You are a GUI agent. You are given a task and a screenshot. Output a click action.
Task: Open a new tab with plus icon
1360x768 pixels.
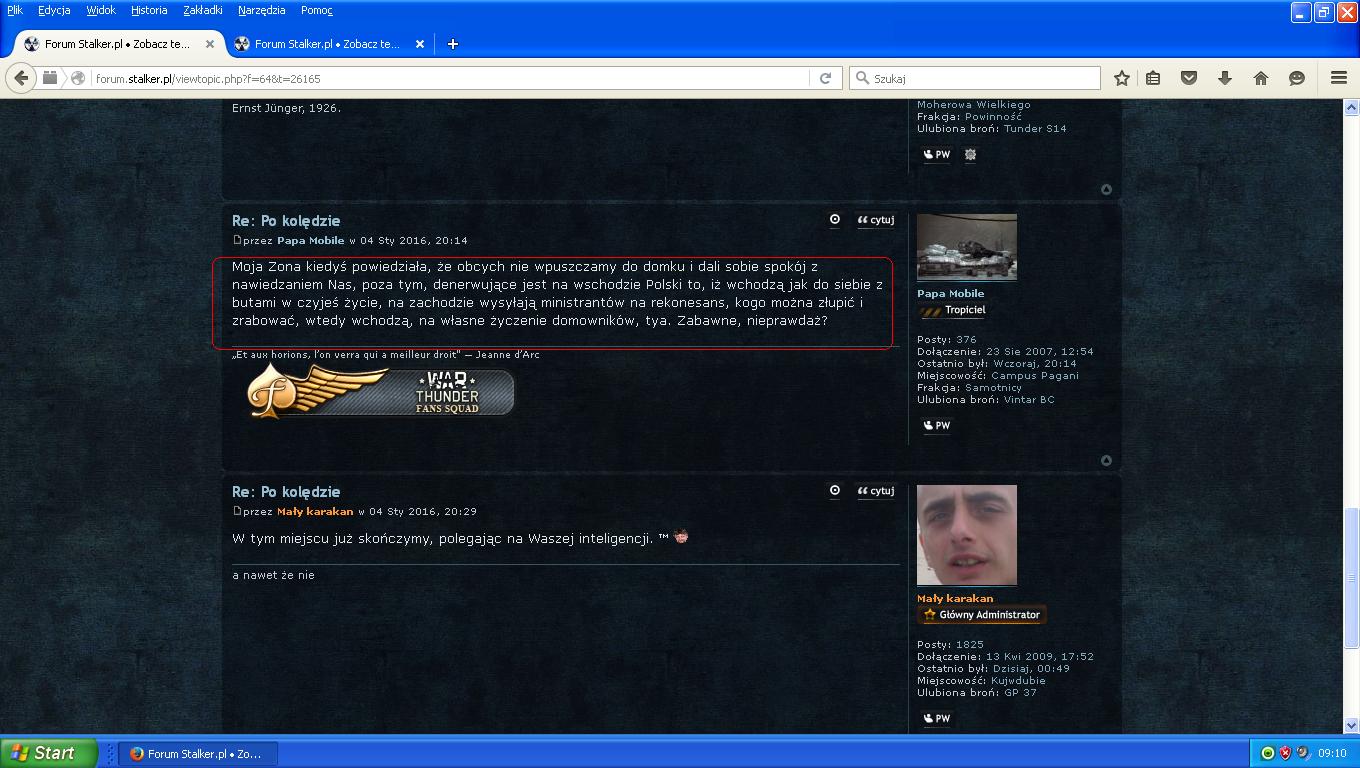point(452,44)
